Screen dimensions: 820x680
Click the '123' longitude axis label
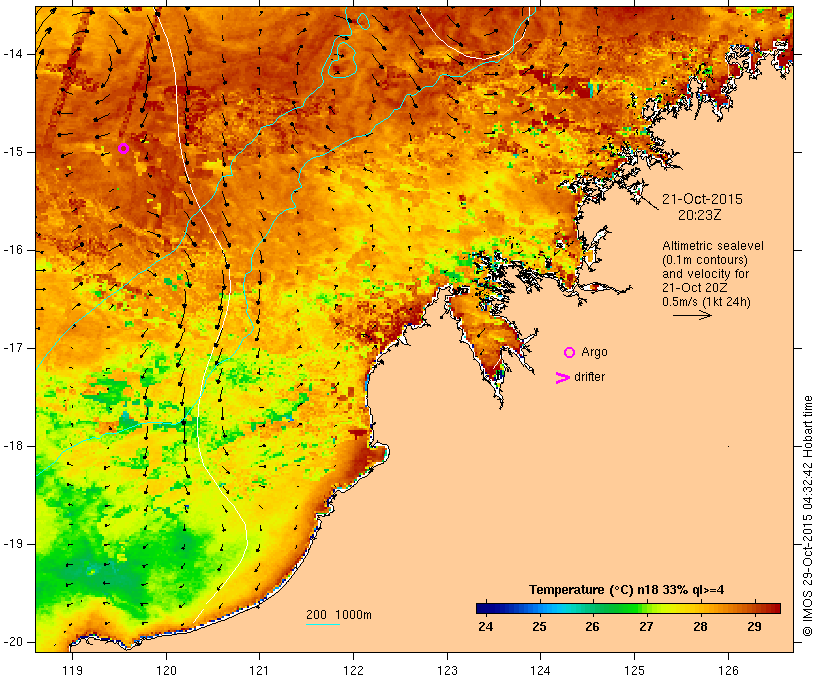coord(447,670)
